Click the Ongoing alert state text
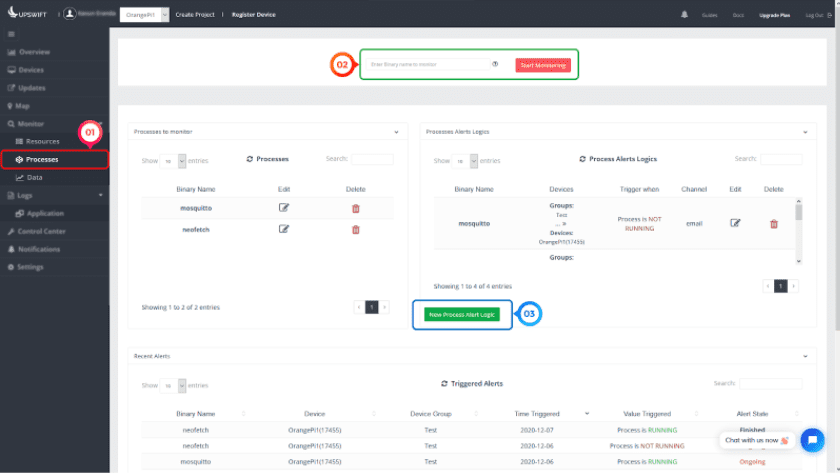The height and width of the screenshot is (474, 840). pos(752,462)
